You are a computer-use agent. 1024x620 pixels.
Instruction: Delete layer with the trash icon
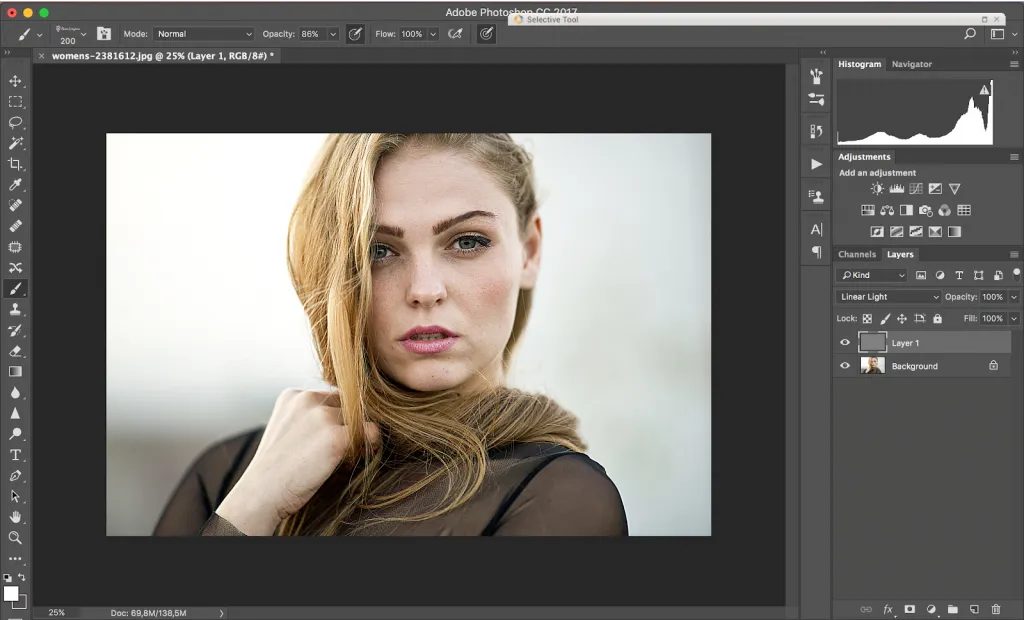(996, 609)
